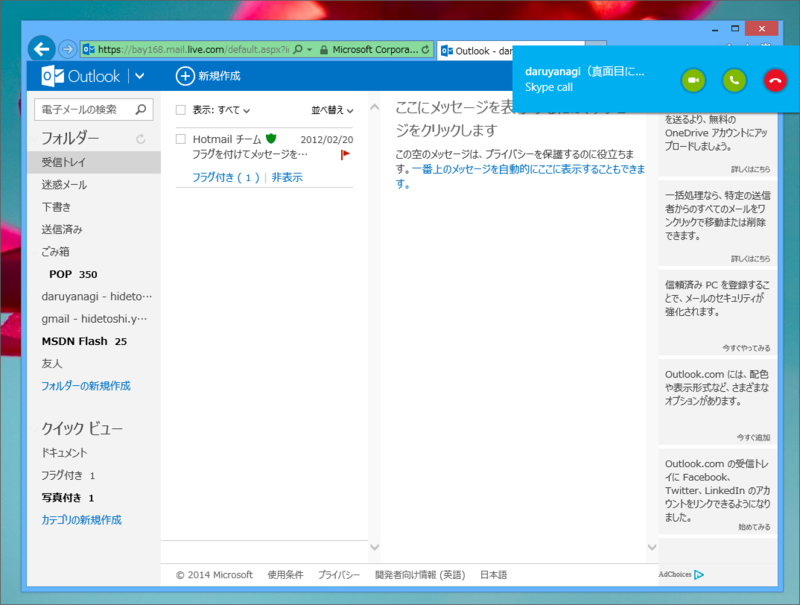Open the 並べ替え sort dropdown
This screenshot has width=800, height=605.
332,110
